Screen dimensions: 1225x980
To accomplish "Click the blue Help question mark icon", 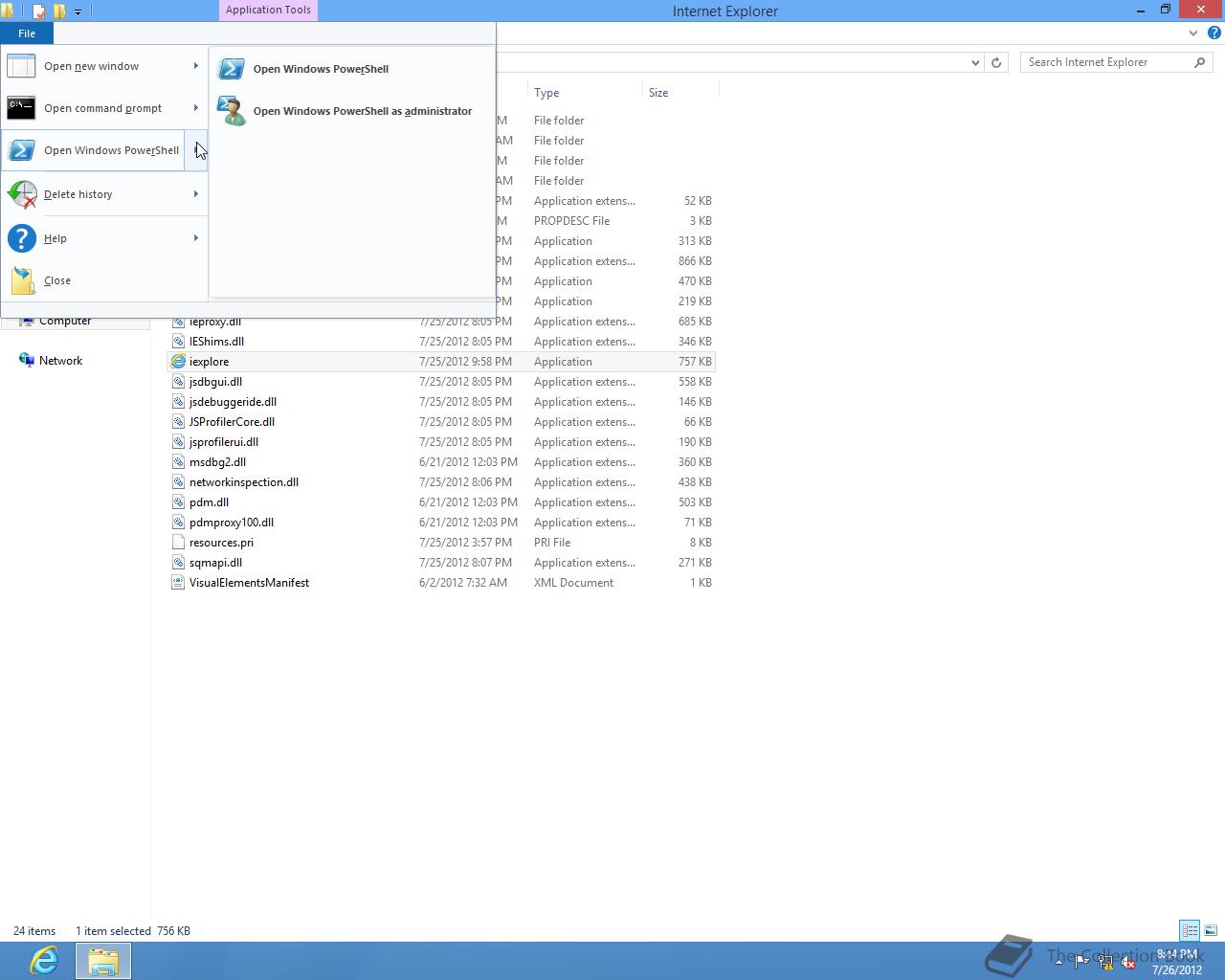I will 21,238.
